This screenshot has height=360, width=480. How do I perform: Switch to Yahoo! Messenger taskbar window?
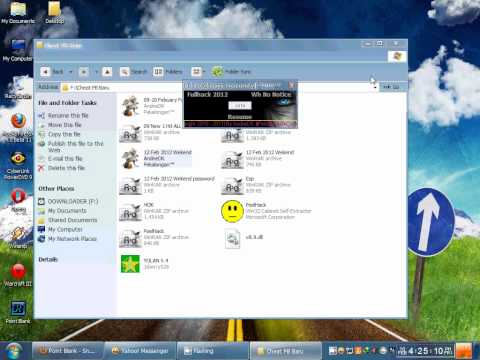tap(141, 351)
